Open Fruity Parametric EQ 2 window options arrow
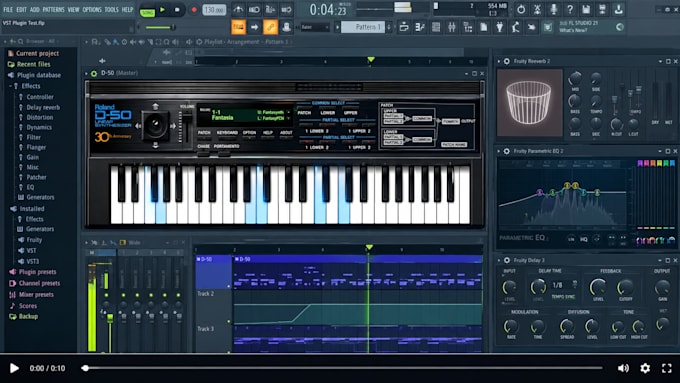The height and width of the screenshot is (383, 680). [499, 151]
